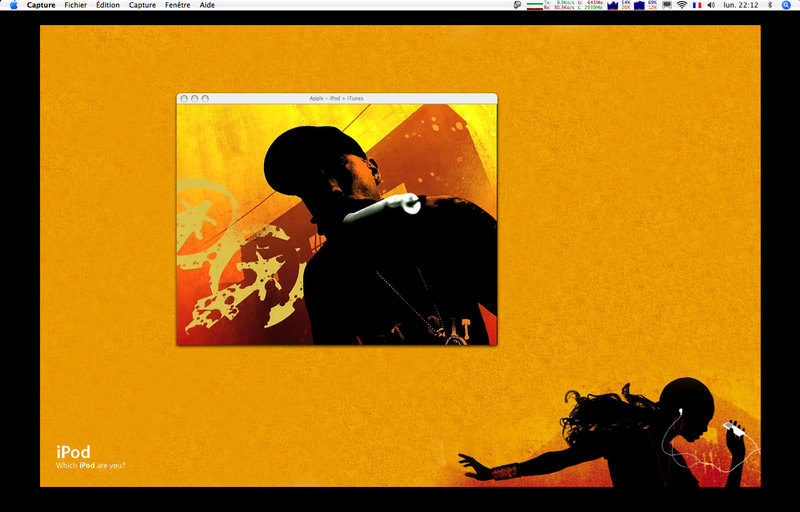Viewport: 800px width, 512px height.
Task: Zoom the Apple – iPod + iTunes window
Action: 205,98
